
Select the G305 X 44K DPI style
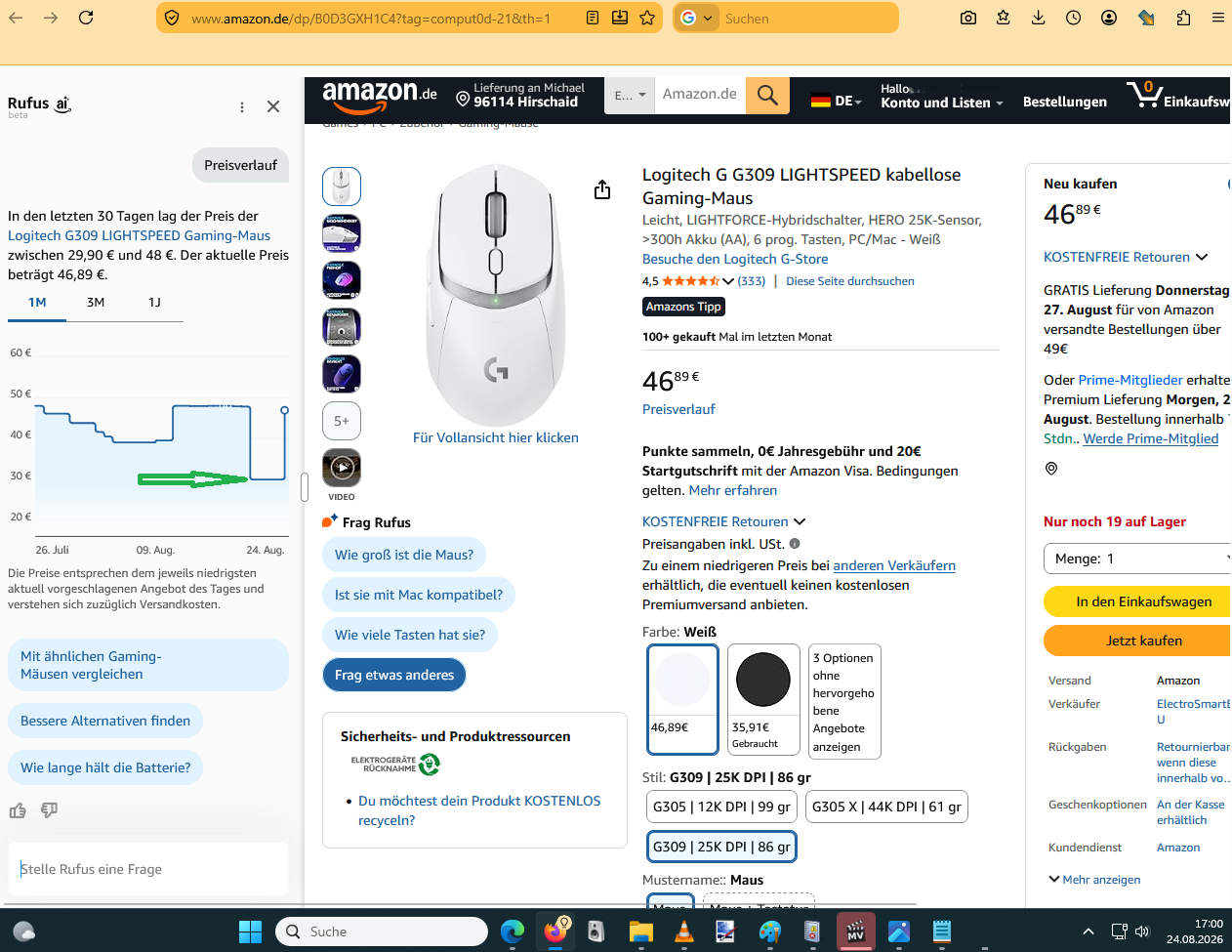coord(886,807)
